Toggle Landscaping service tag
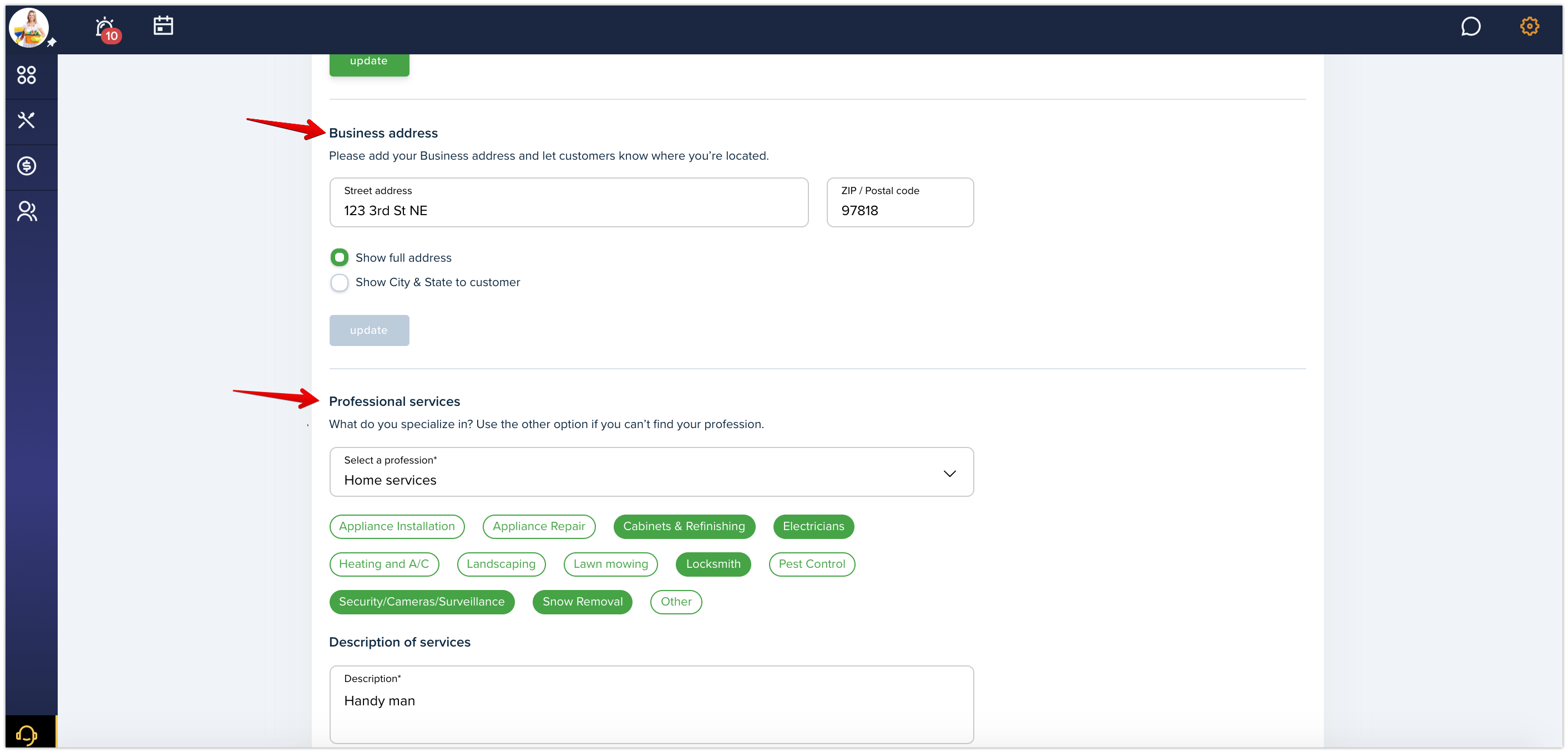 (501, 564)
